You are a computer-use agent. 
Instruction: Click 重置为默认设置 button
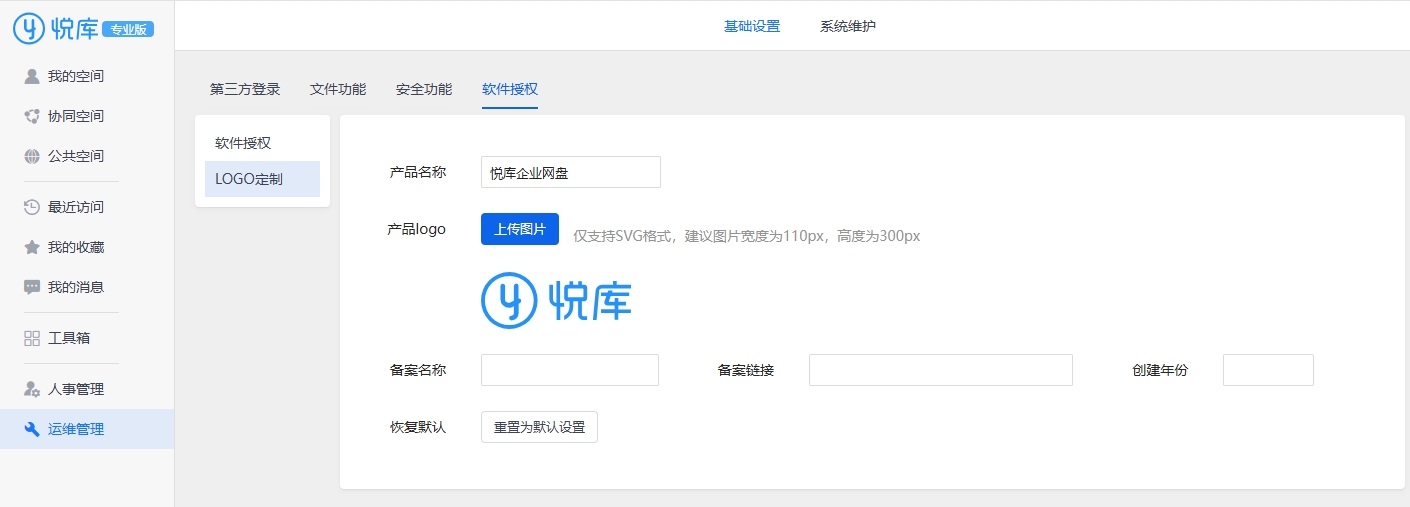click(x=539, y=427)
